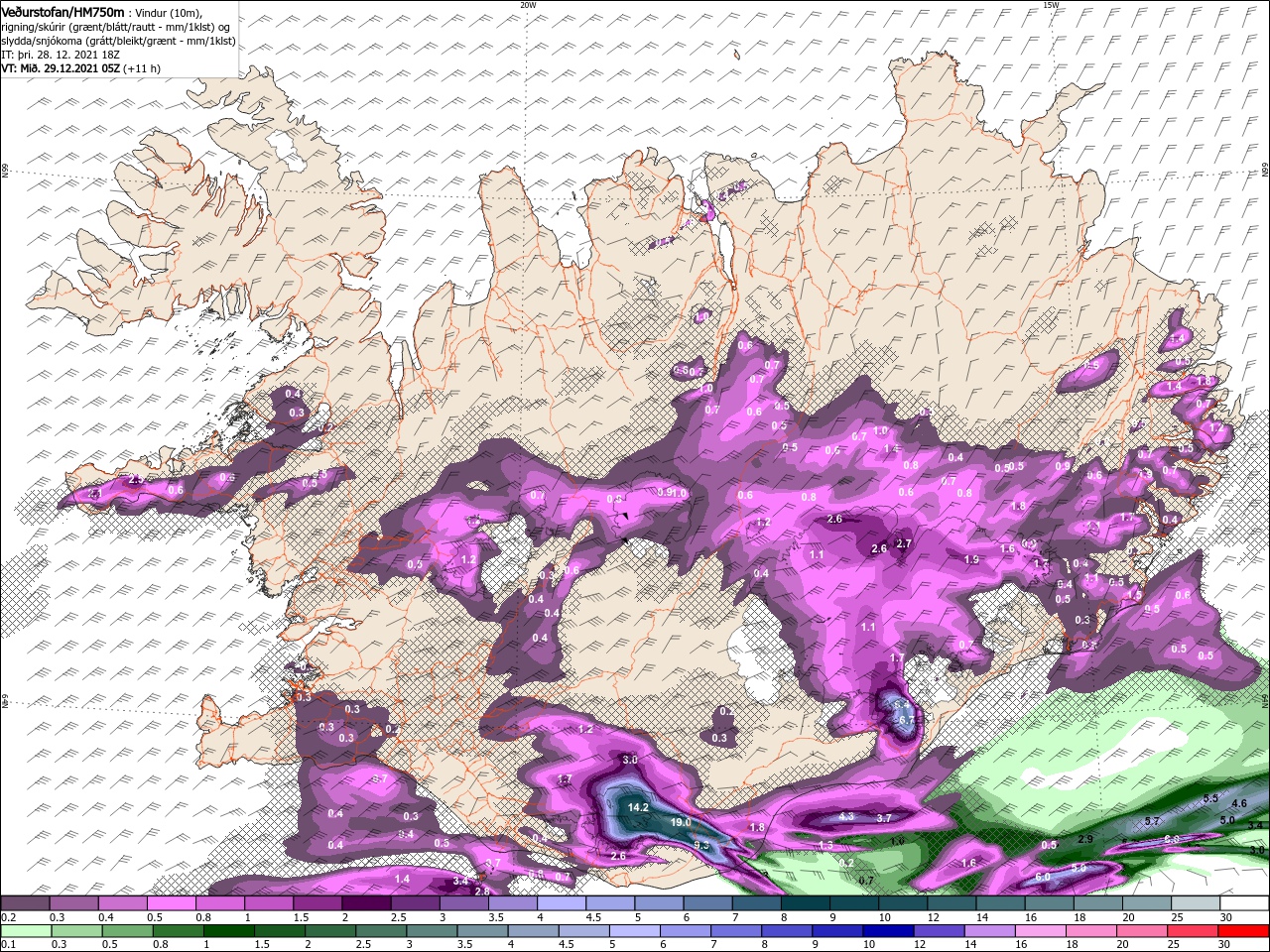Click the lavender 4.5 swatch in the upper legend
The image size is (1270, 952).
point(609,903)
